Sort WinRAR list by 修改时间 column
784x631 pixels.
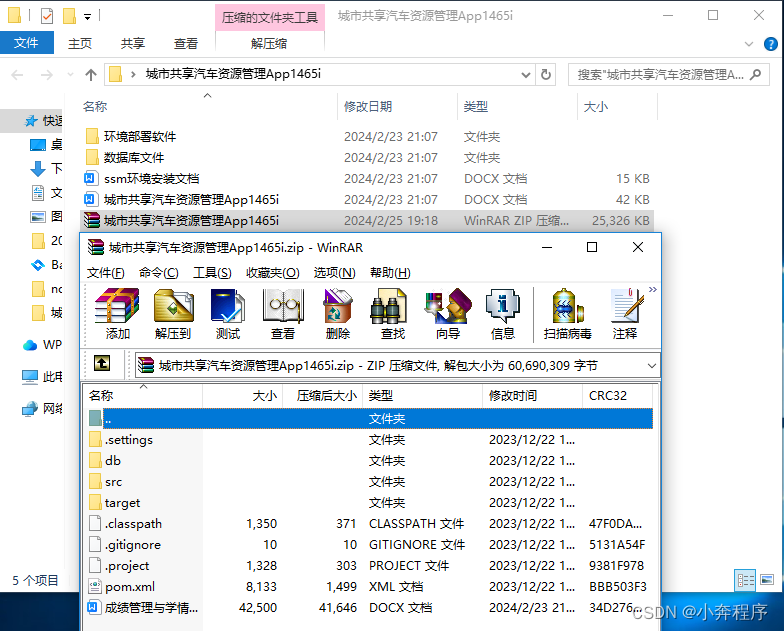(532, 396)
